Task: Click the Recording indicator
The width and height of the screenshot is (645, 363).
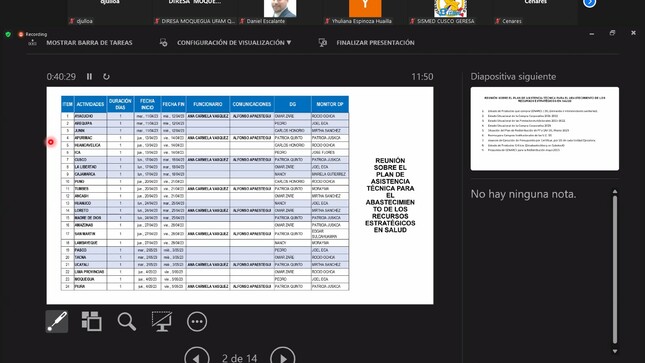Action: (x=33, y=34)
